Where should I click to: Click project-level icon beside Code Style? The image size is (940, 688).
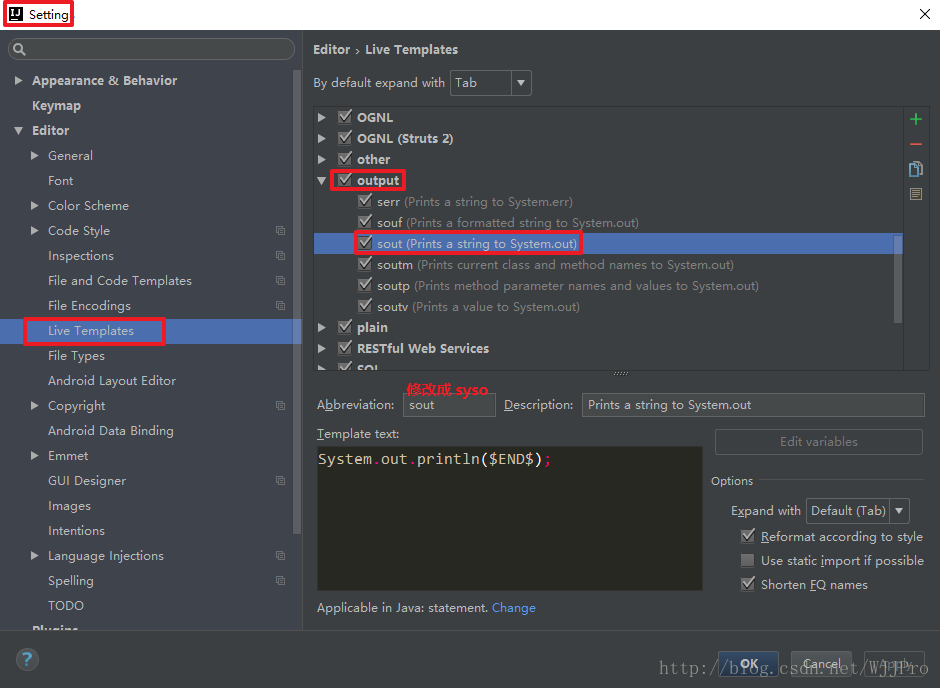(281, 231)
